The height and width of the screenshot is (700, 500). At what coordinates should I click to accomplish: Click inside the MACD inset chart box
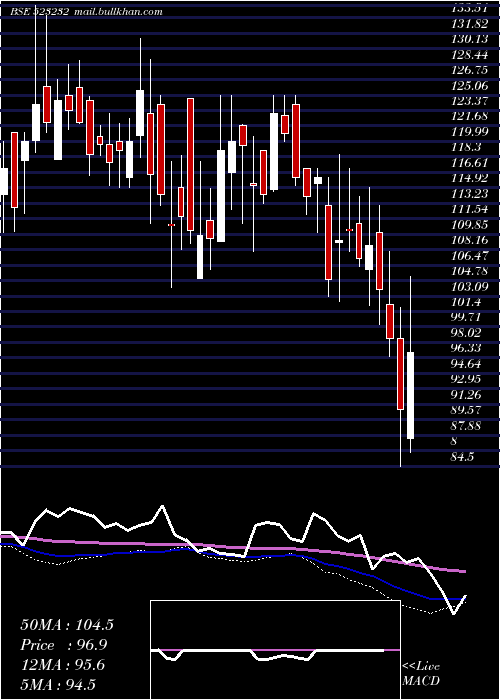(275, 650)
